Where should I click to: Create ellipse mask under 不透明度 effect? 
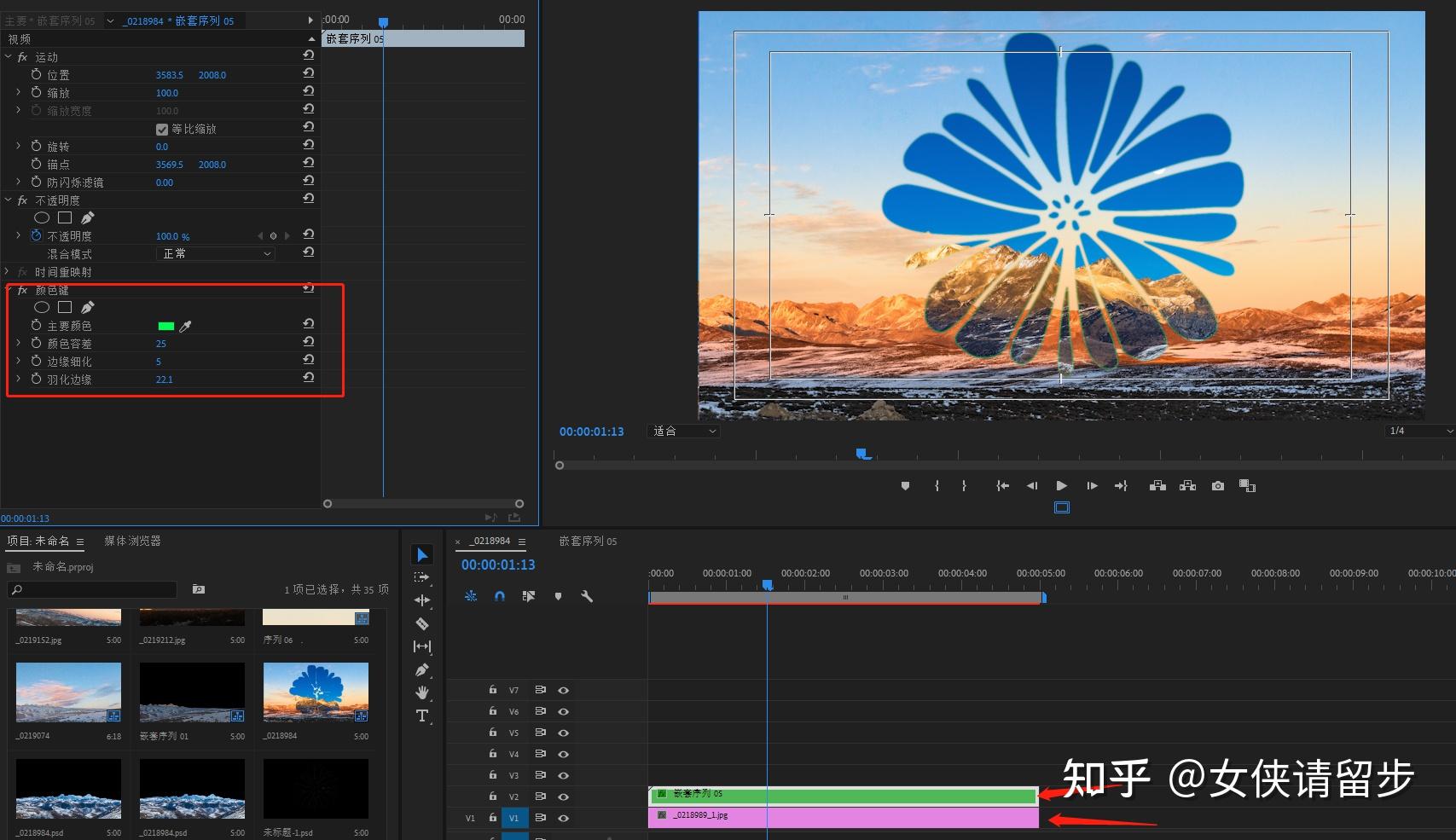pos(41,217)
